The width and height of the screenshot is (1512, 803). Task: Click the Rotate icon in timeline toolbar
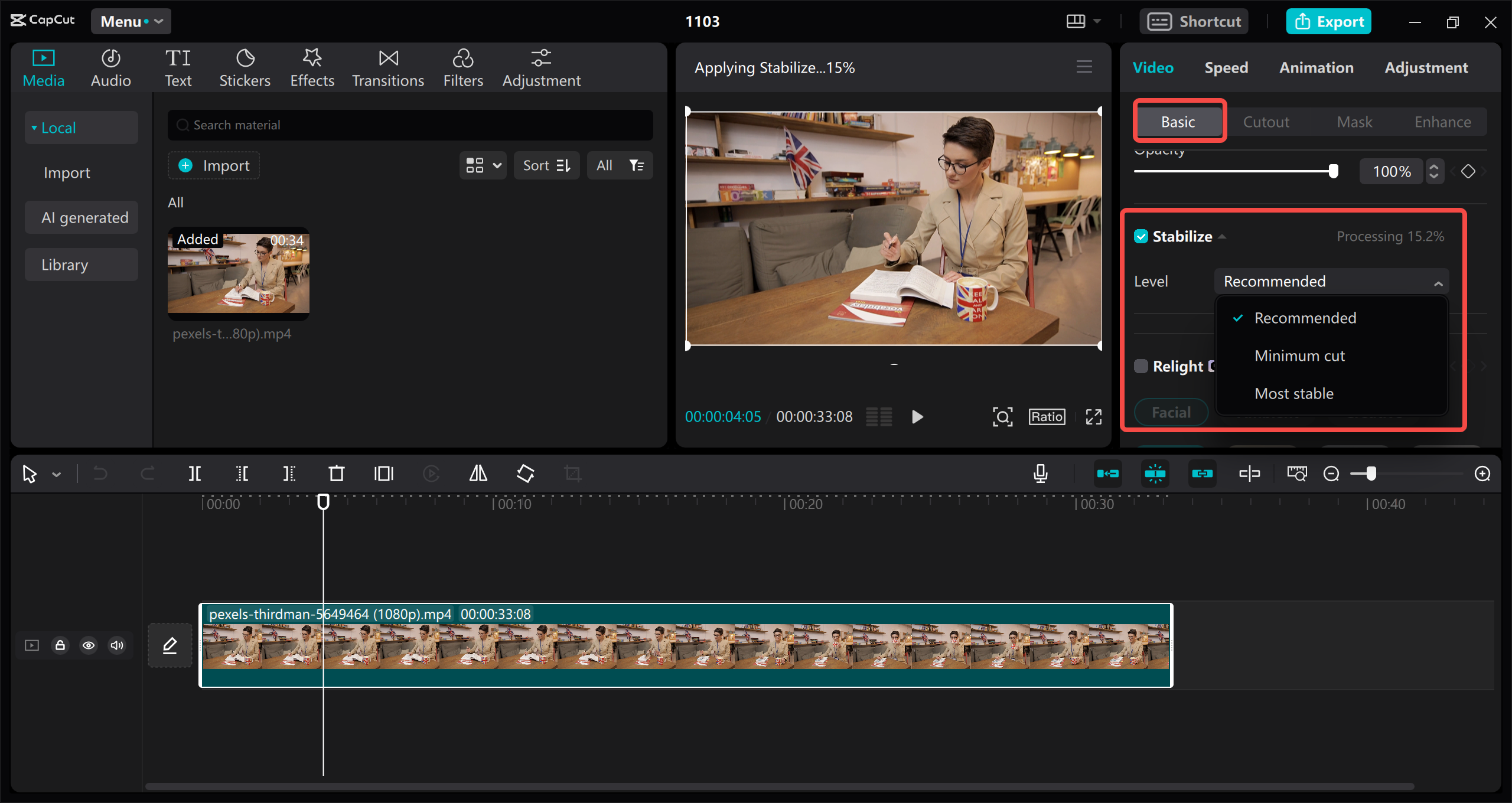pos(525,474)
